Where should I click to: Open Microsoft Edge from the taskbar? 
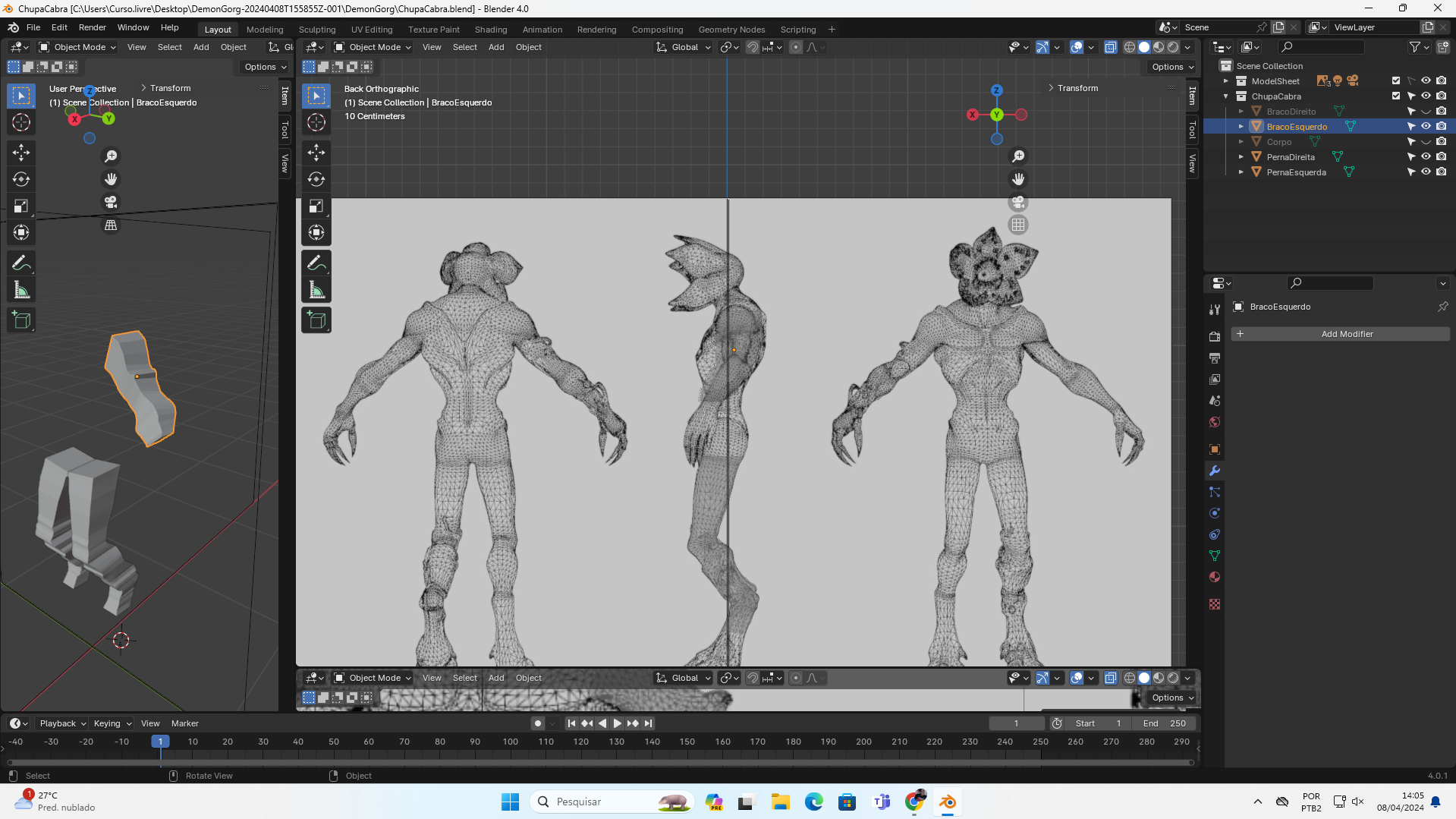(x=813, y=802)
